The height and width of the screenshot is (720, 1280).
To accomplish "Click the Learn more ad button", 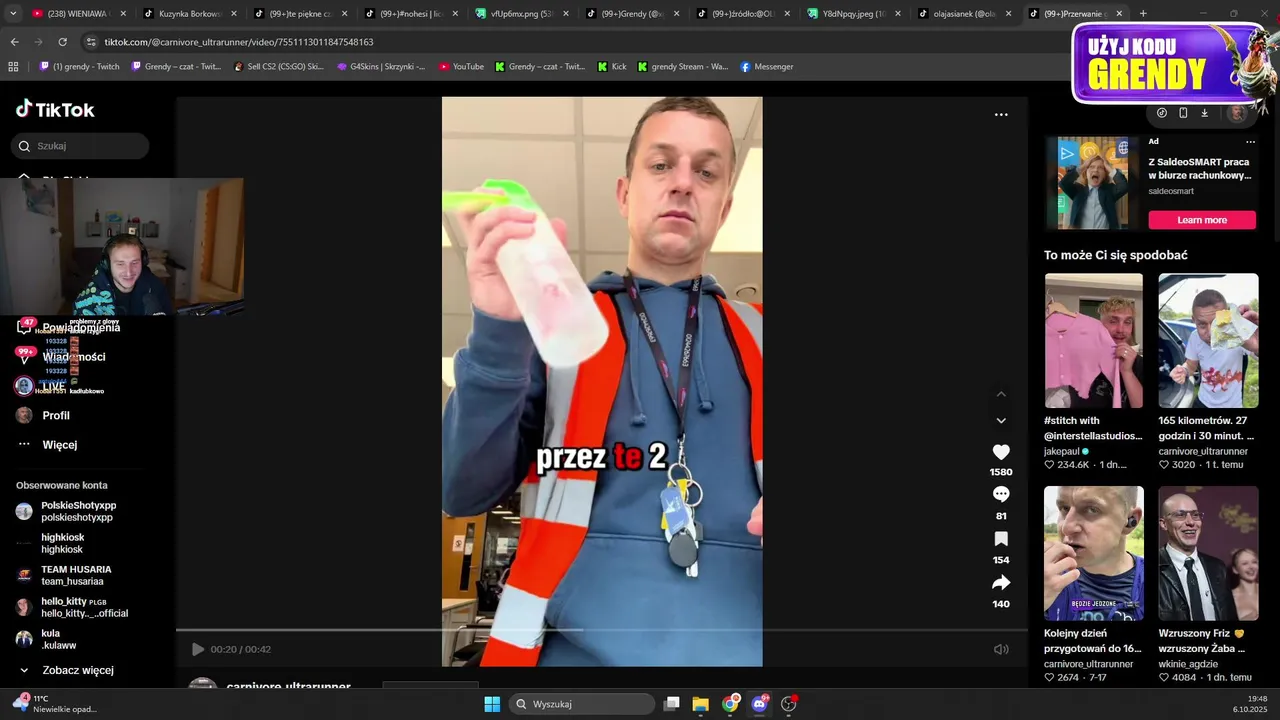I will point(1202,220).
